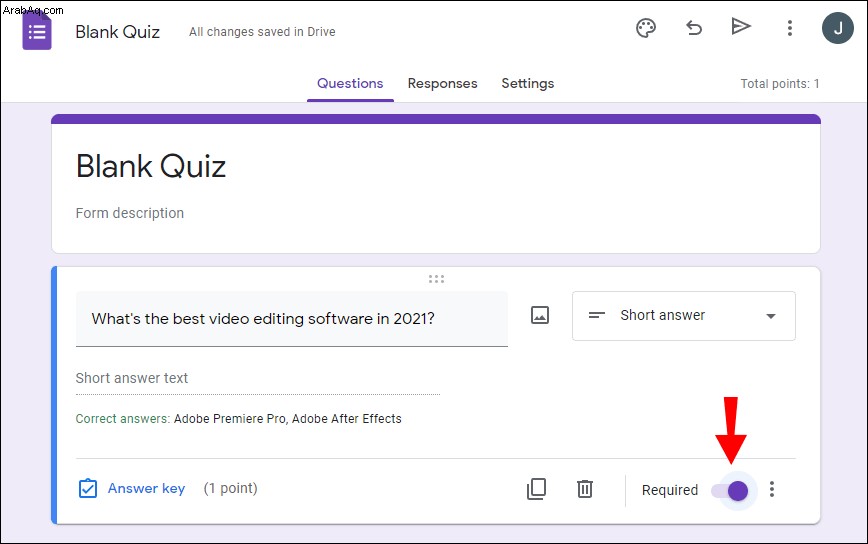
Task: Toggle the Required switch off
Action: pyautogui.click(x=730, y=490)
